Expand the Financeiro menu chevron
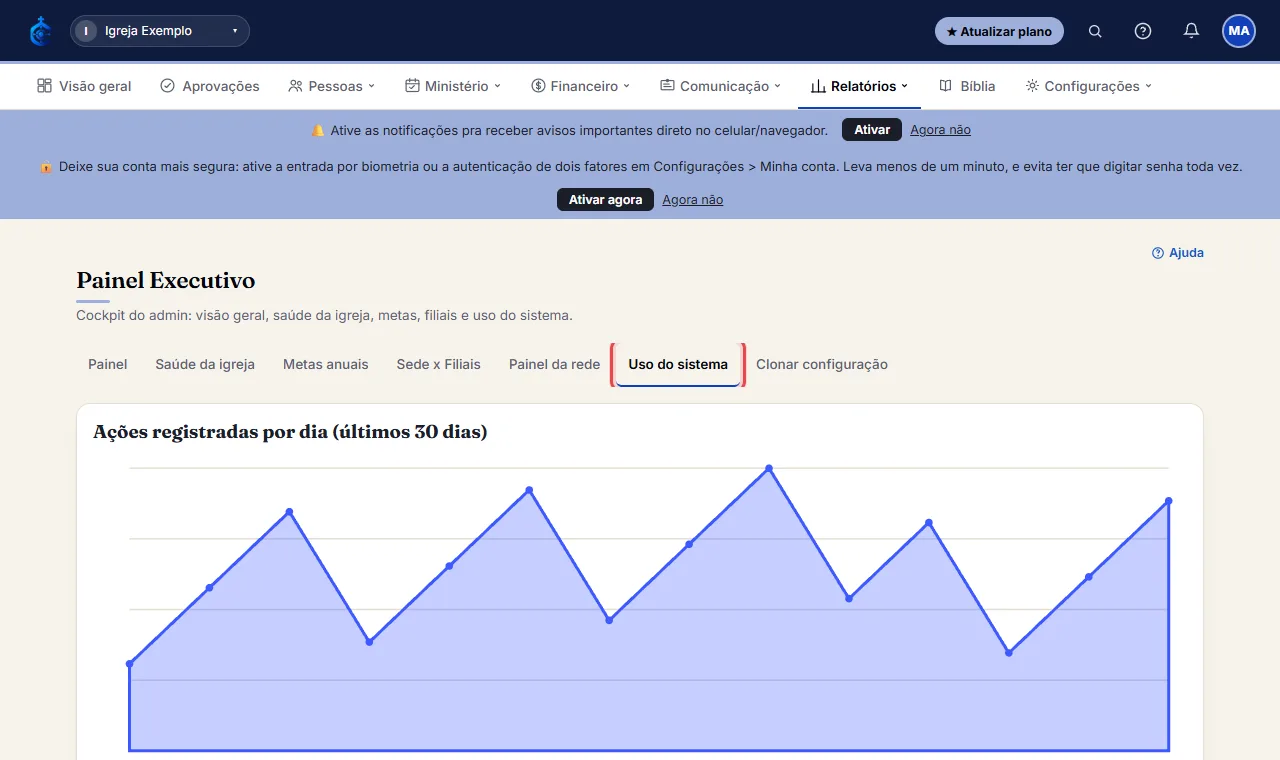 coord(627,86)
